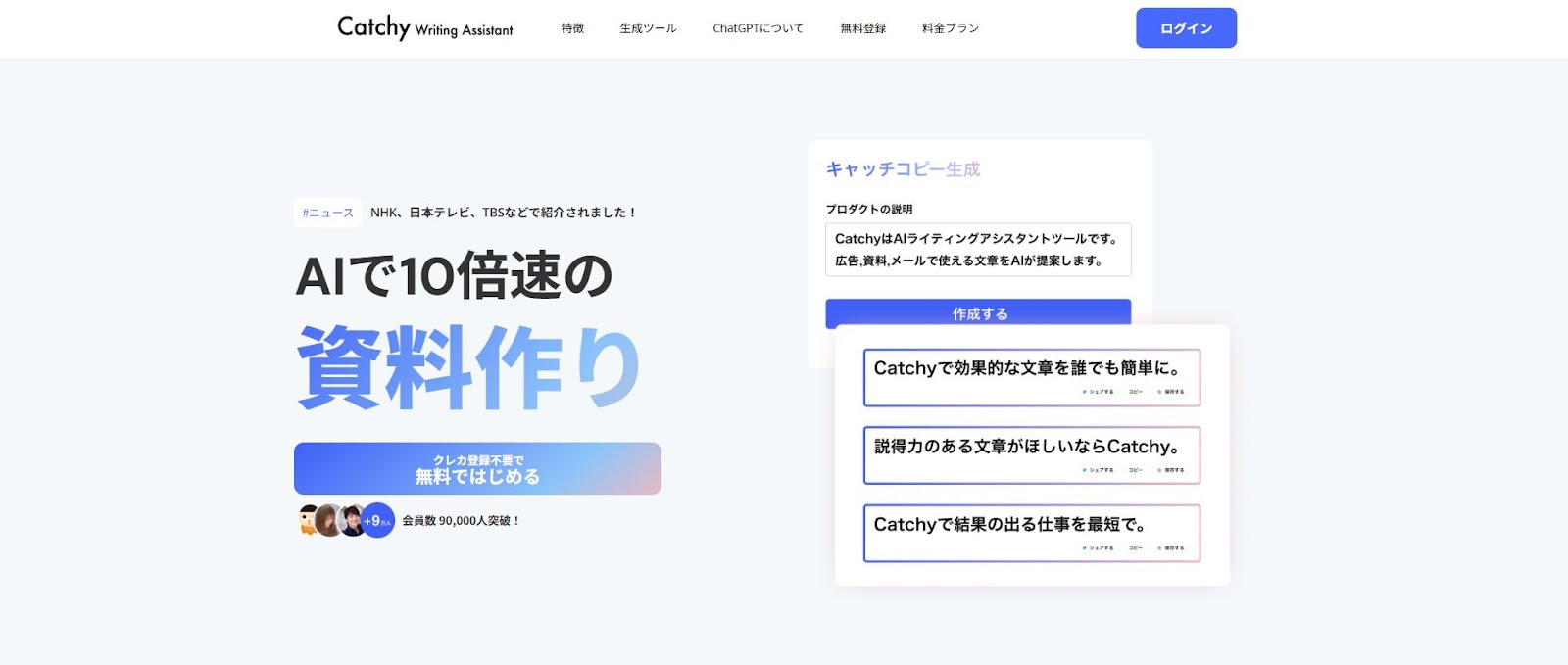1568x665 pixels.
Task: Save the 'Catchyで効果的な文章を誰でも簡単に。' result
Action: (x=1171, y=392)
